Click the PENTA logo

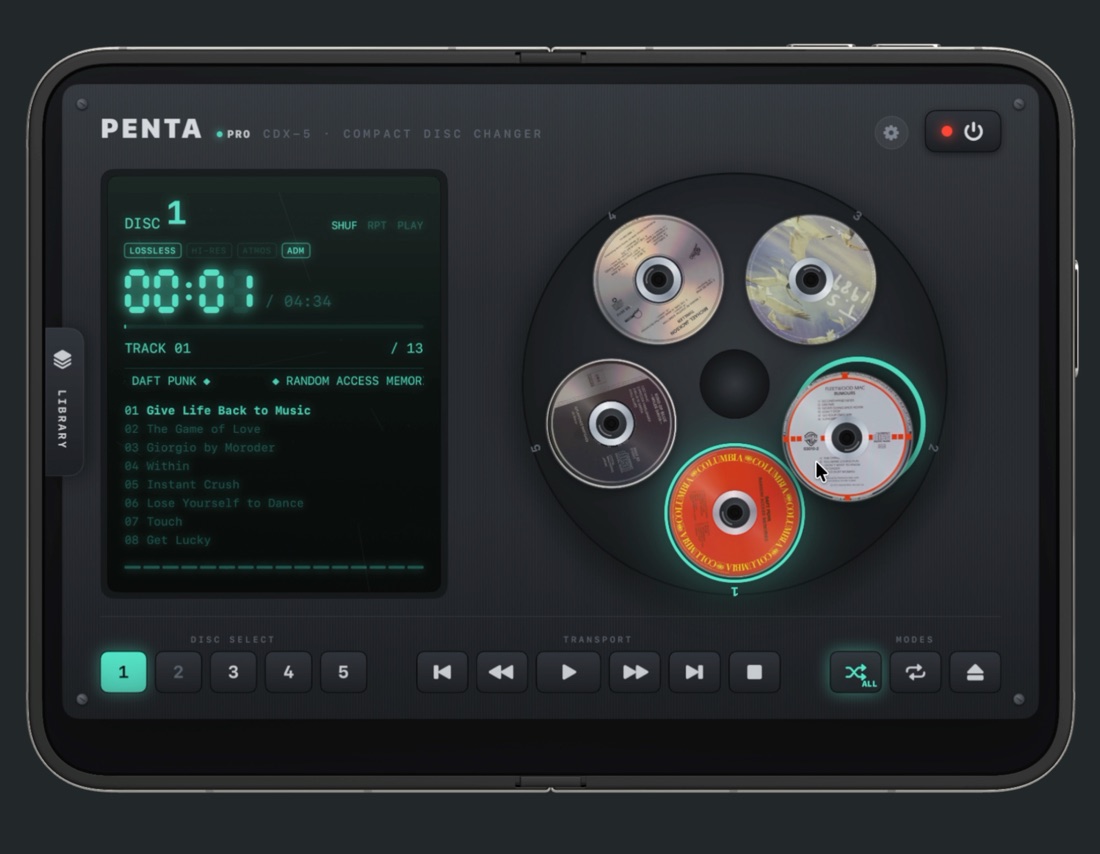click(x=152, y=129)
